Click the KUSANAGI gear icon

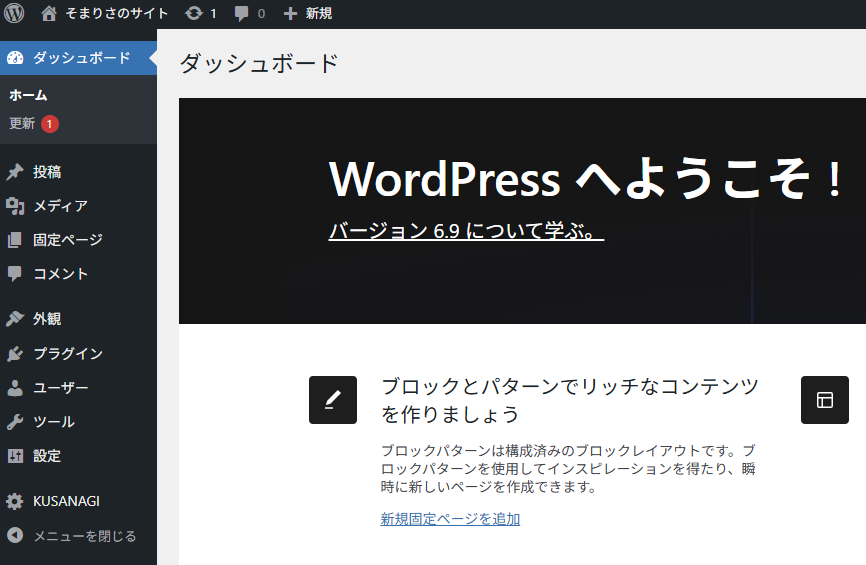(x=15, y=502)
